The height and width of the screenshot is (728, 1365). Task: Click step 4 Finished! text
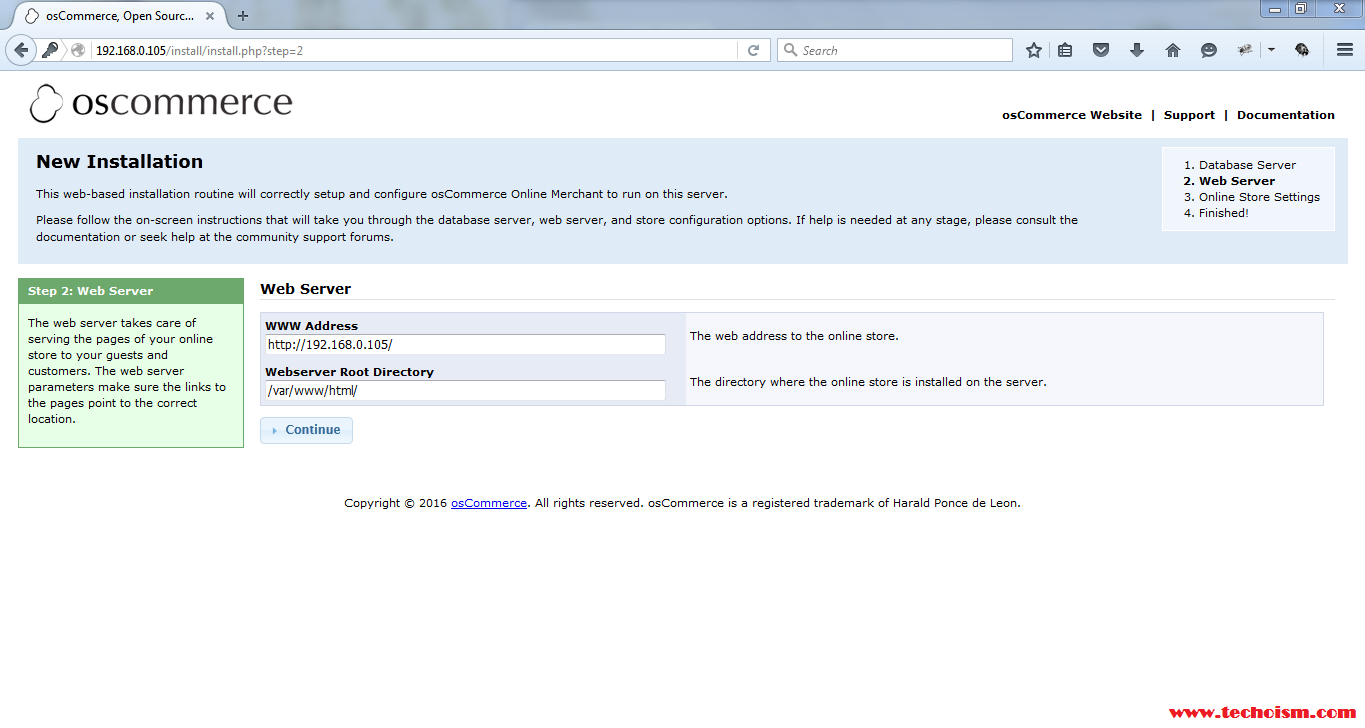click(x=1224, y=213)
